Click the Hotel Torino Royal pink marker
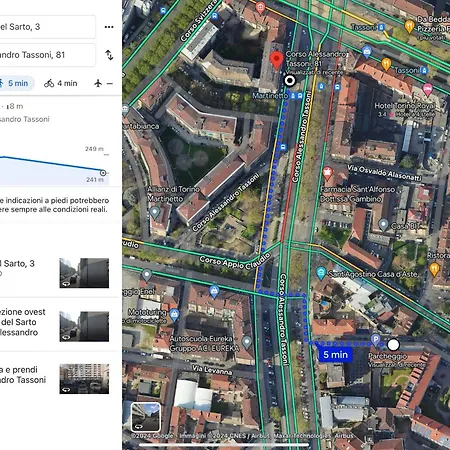This screenshot has height=450, width=450. [427, 89]
